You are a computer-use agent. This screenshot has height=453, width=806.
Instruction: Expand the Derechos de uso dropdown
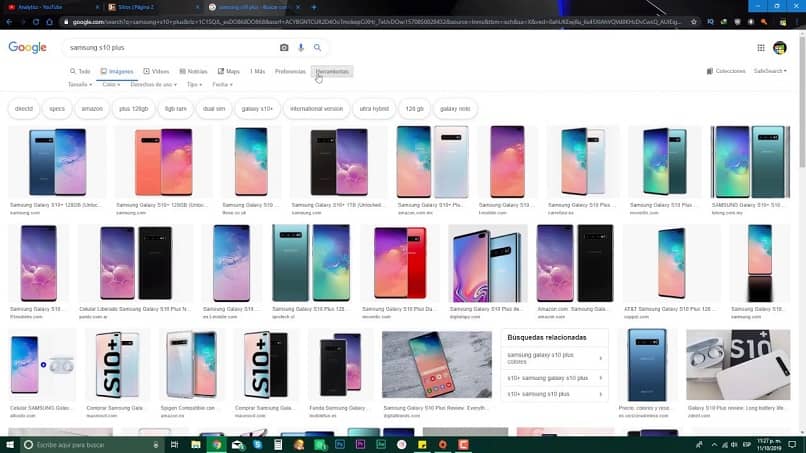pyautogui.click(x=153, y=84)
